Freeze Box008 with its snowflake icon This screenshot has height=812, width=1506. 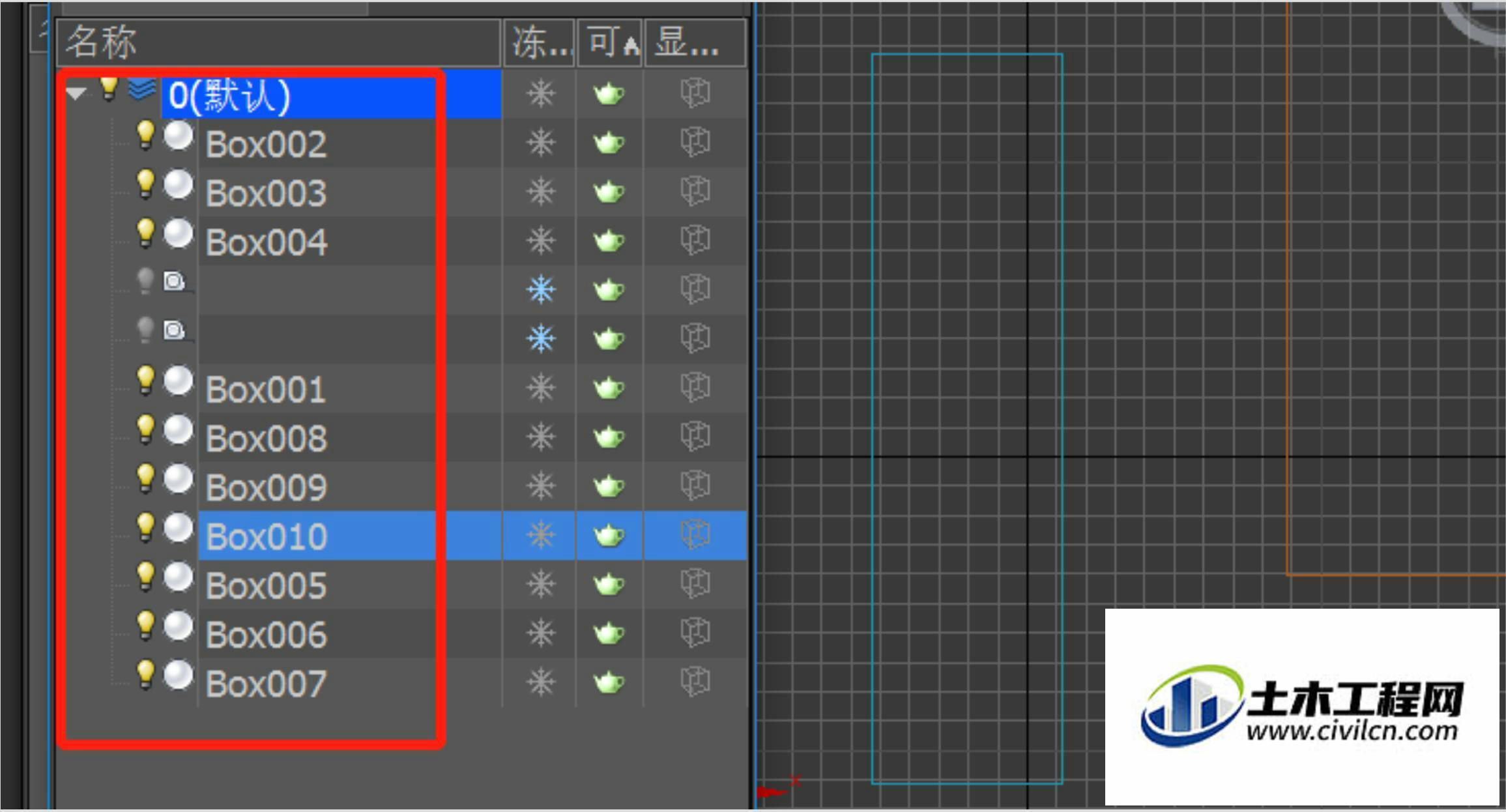tap(541, 437)
